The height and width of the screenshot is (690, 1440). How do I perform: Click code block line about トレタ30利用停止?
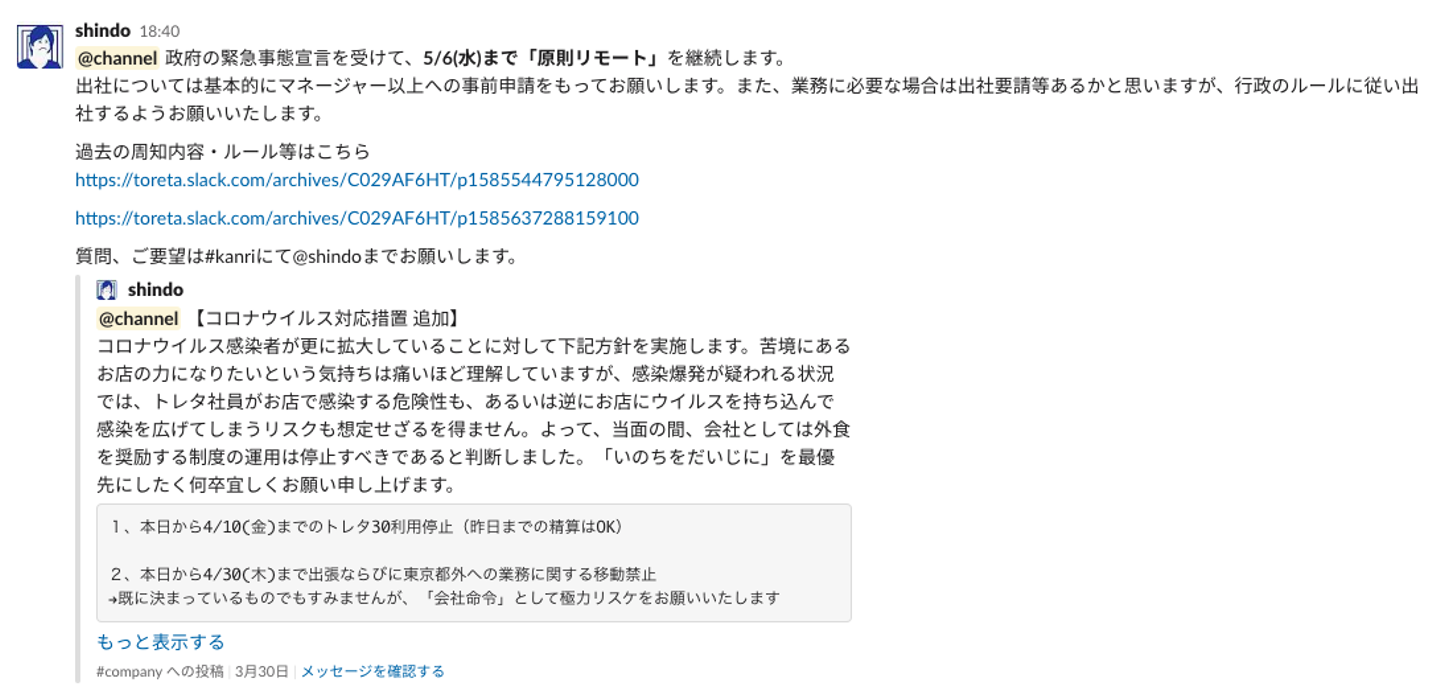[x=368, y=526]
